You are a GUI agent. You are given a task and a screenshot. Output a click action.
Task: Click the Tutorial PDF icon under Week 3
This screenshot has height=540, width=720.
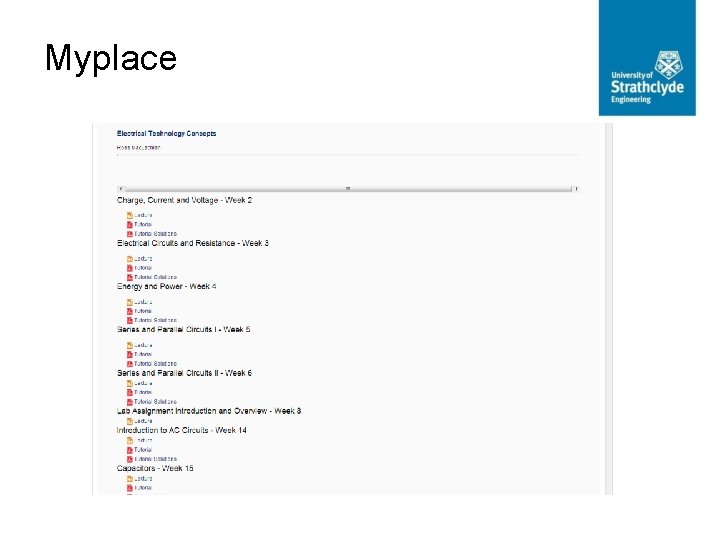(x=130, y=268)
